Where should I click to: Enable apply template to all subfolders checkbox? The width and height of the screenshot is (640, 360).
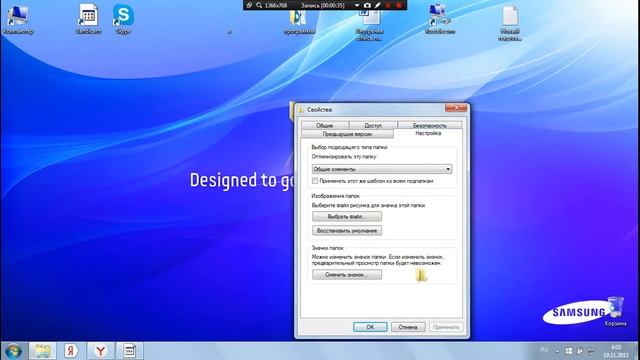(315, 181)
